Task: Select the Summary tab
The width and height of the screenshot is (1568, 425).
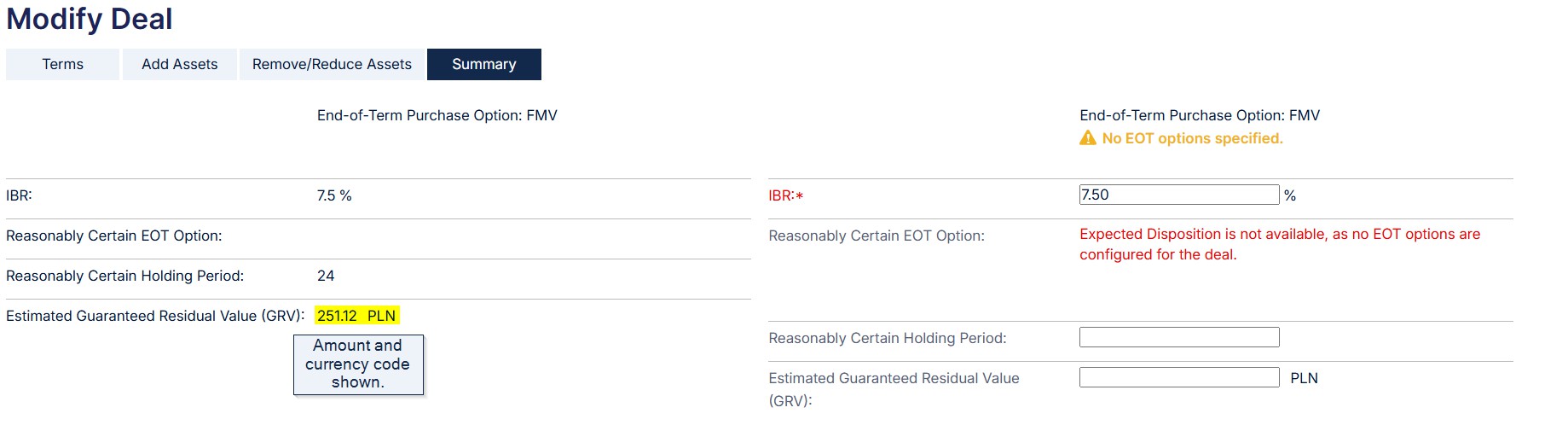Action: click(x=484, y=65)
